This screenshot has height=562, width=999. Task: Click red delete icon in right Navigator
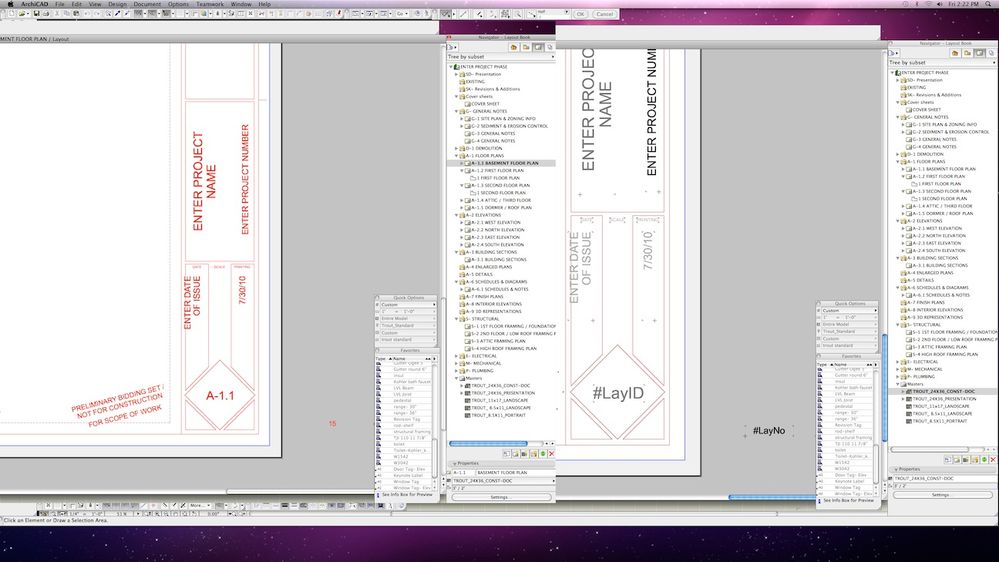point(993,459)
